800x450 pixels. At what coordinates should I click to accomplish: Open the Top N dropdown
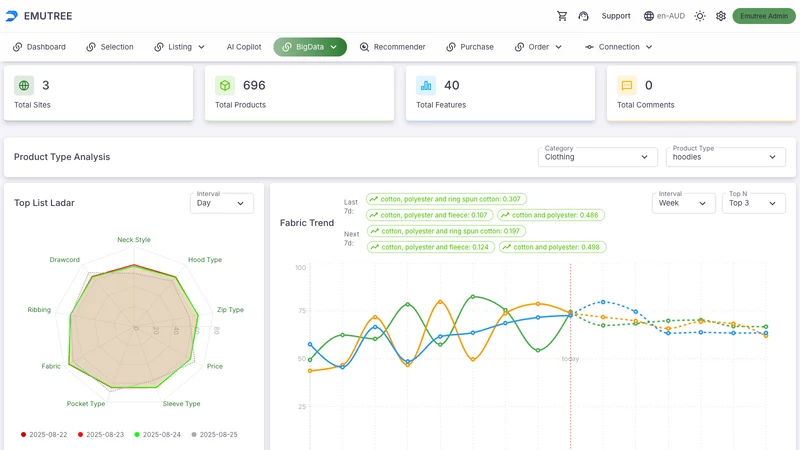click(754, 203)
